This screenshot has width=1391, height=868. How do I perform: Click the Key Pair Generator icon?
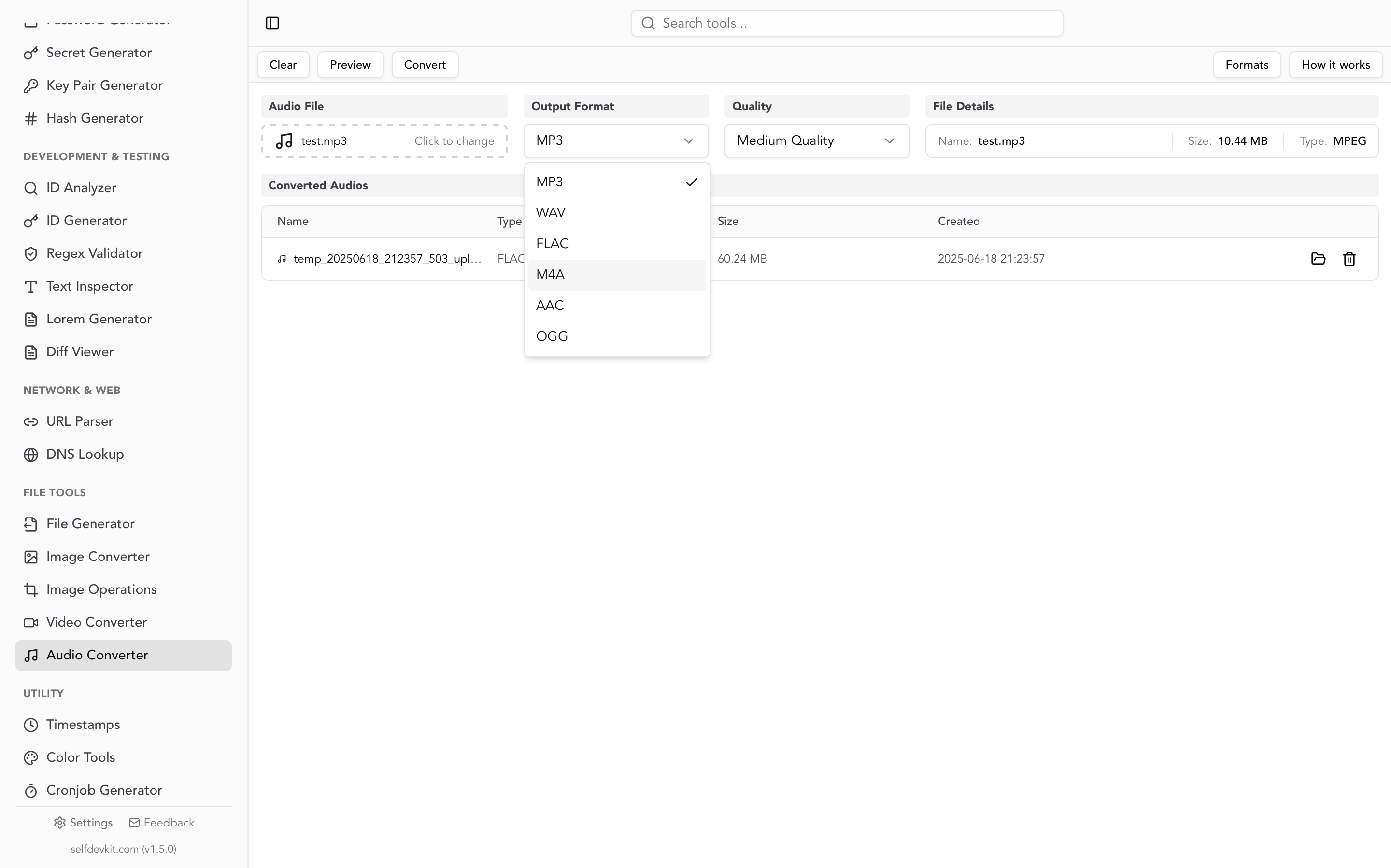coord(31,85)
